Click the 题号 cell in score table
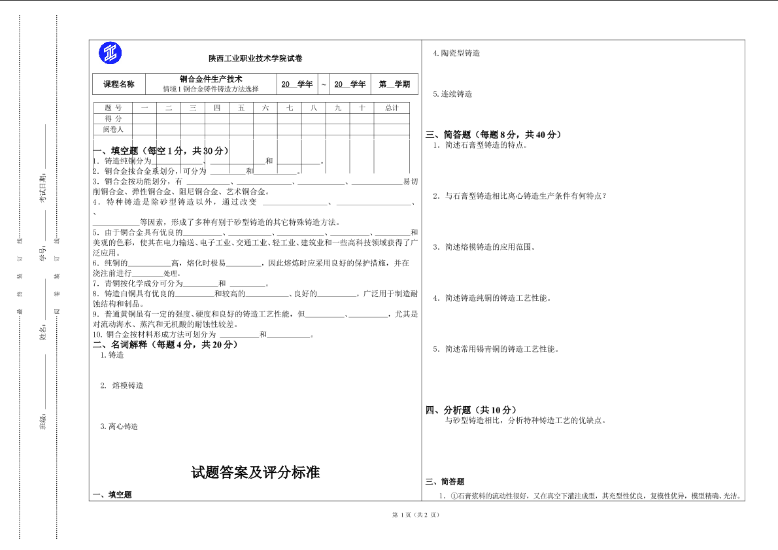This screenshot has width=778, height=550. coord(113,108)
